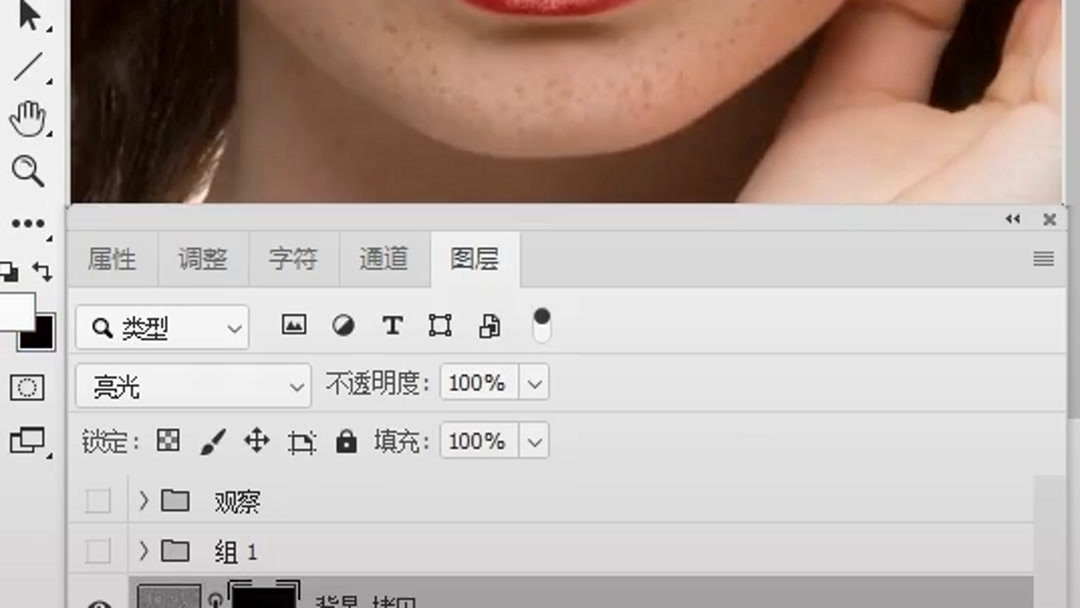Screen dimensions: 1080x608
Task: Filter layers to show adjustment layers
Action: click(342, 325)
